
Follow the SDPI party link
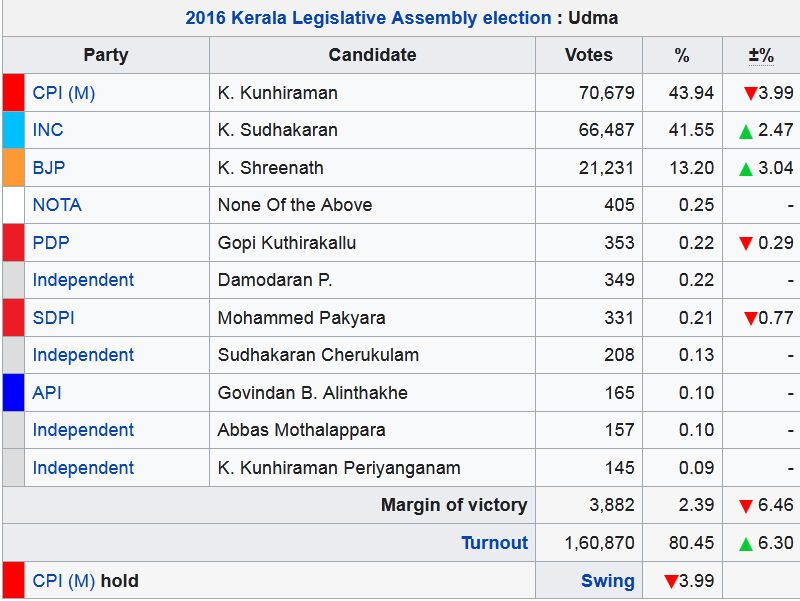point(53,318)
